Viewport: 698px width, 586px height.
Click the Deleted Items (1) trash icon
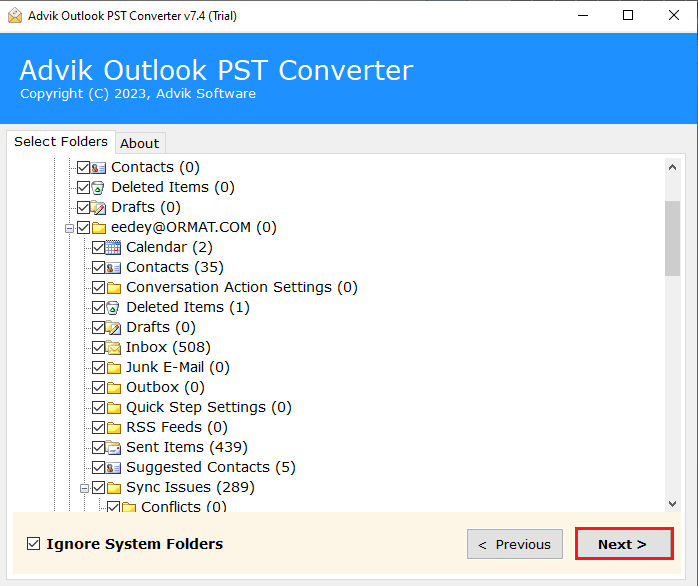[x=113, y=308]
